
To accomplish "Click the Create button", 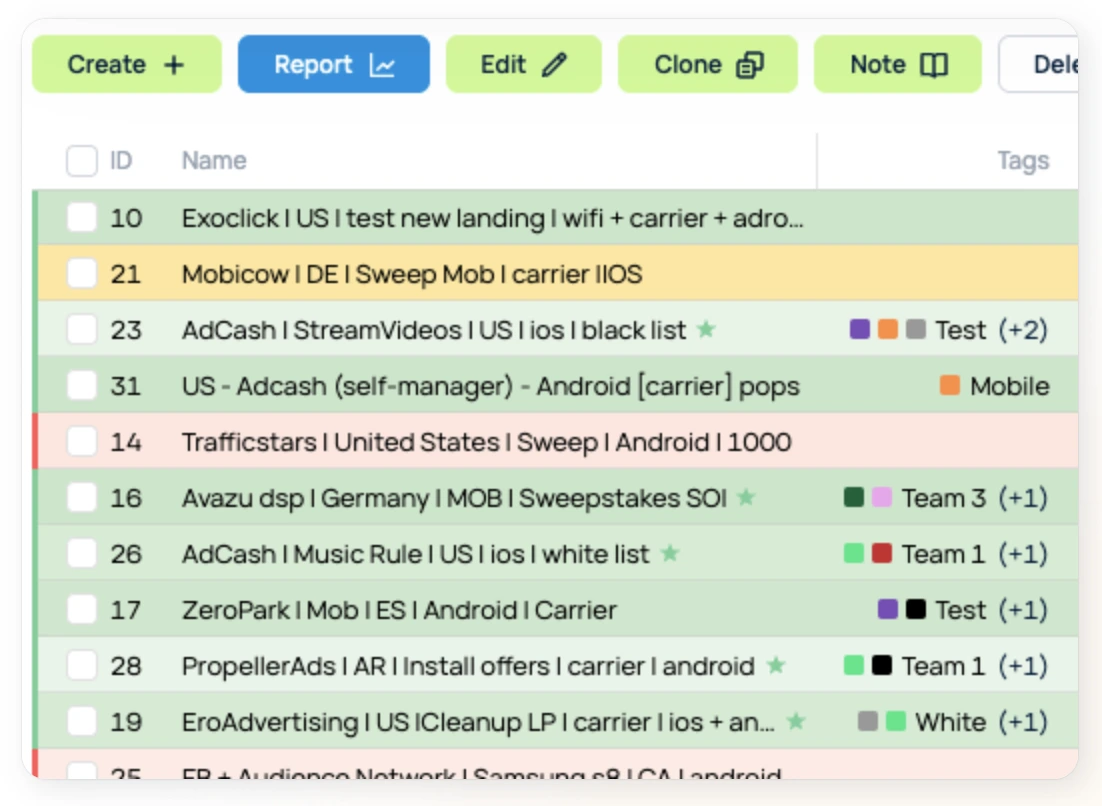I will click(127, 64).
